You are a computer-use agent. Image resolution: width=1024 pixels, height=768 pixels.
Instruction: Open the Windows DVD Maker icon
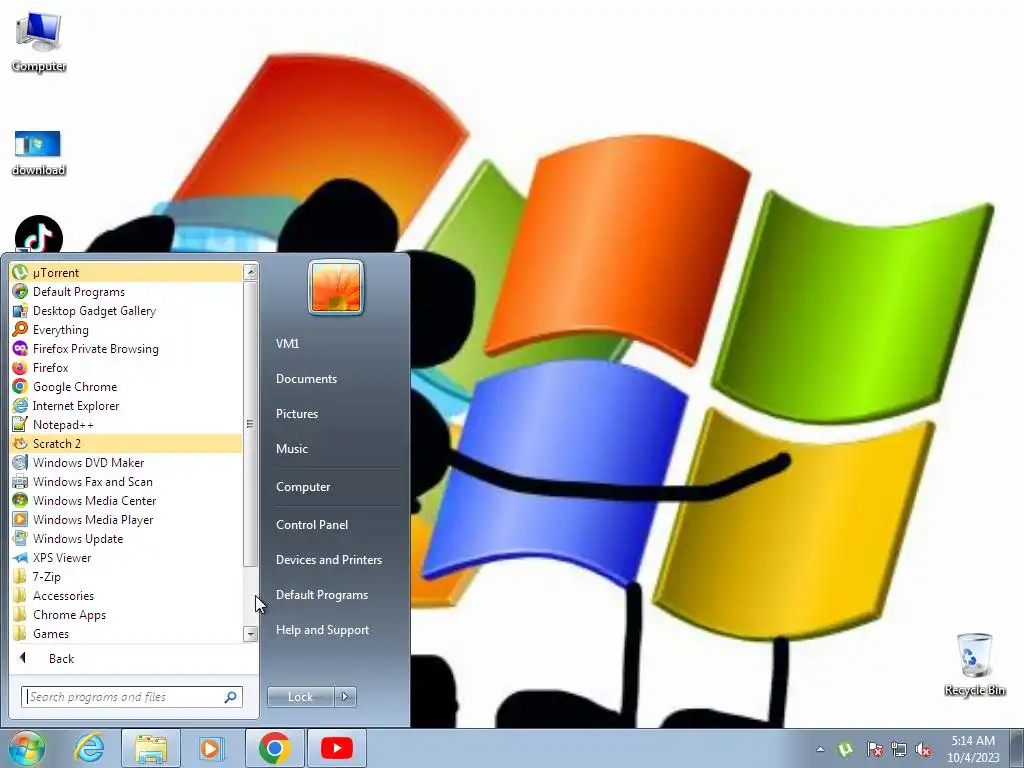coord(20,462)
